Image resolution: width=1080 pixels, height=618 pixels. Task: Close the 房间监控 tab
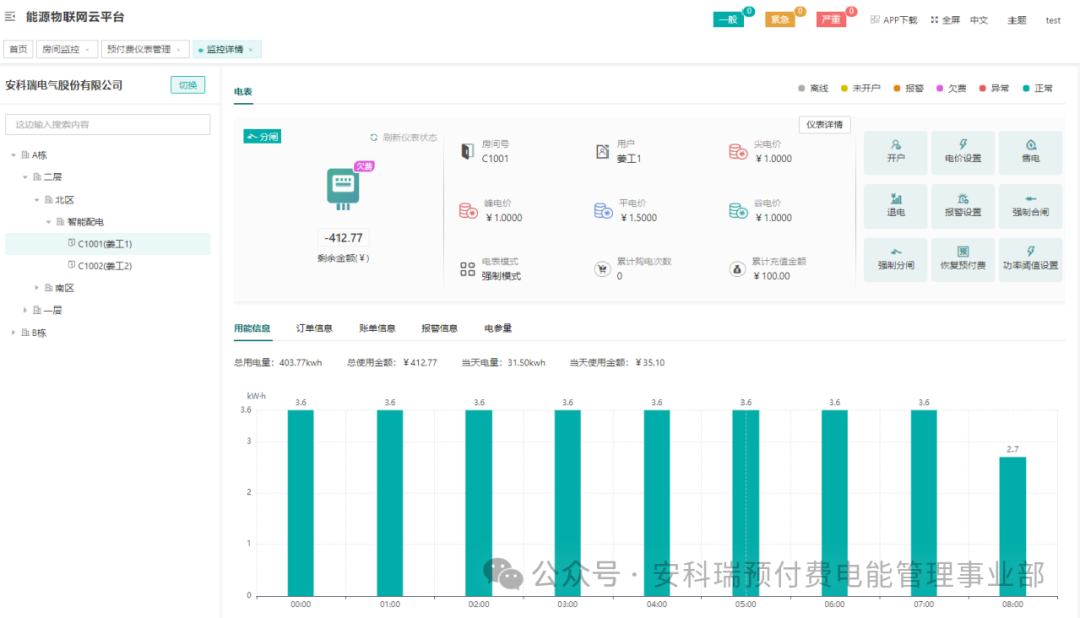tap(87, 50)
